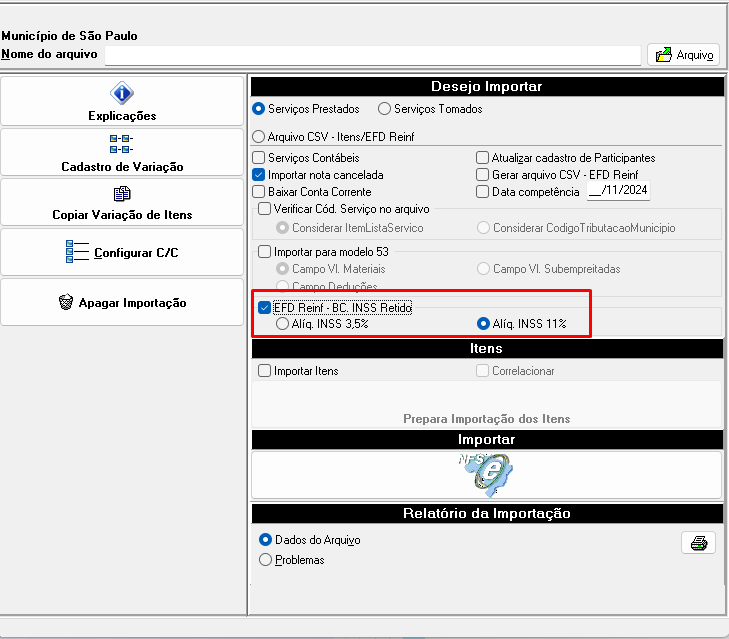729x639 pixels.
Task: Select Dados do Arquivo report option
Action: [x=310, y=539]
